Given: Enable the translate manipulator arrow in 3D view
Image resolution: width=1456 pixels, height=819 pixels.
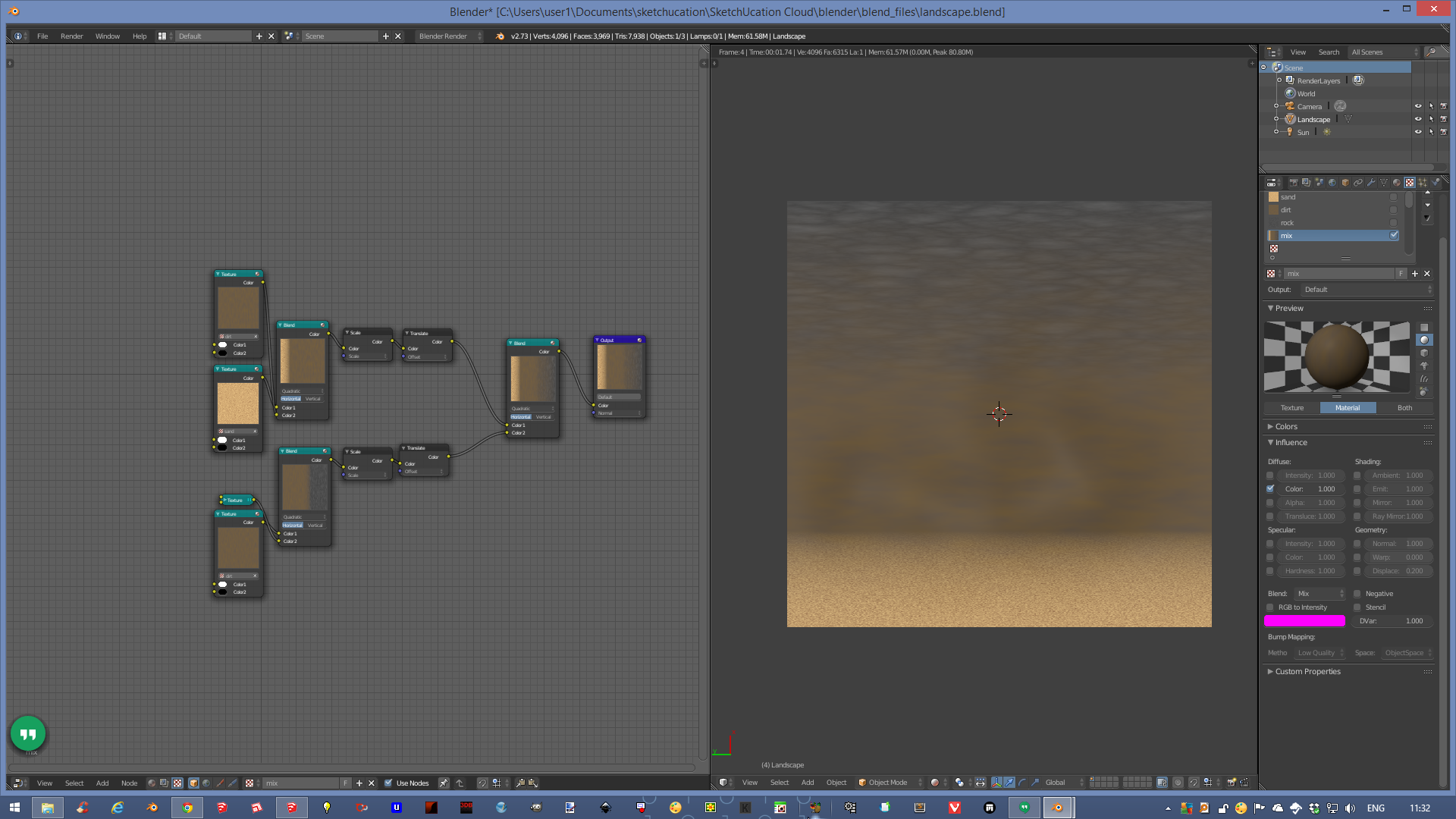Looking at the screenshot, I should 1009,783.
